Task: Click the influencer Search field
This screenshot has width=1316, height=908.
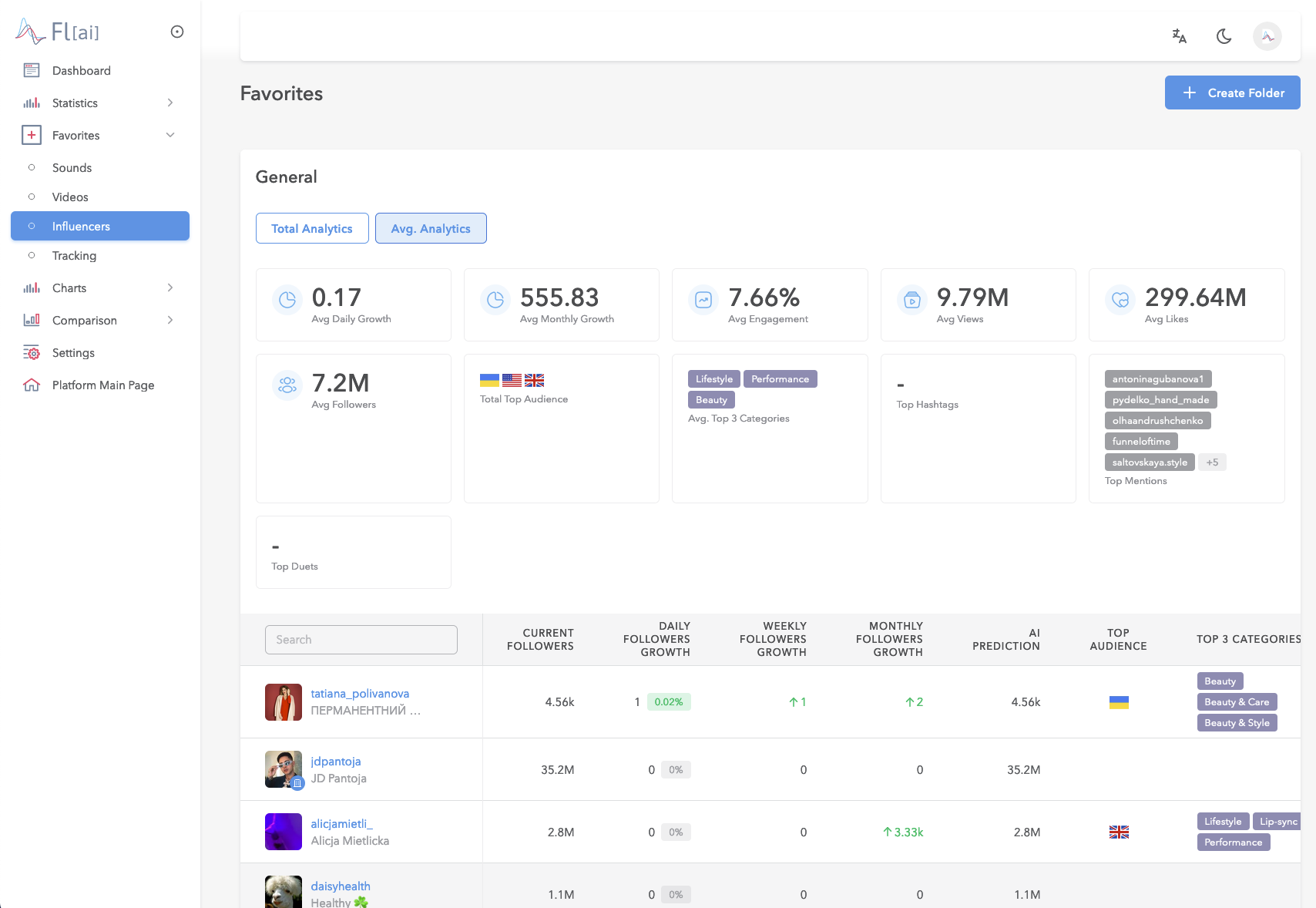Action: pos(361,640)
